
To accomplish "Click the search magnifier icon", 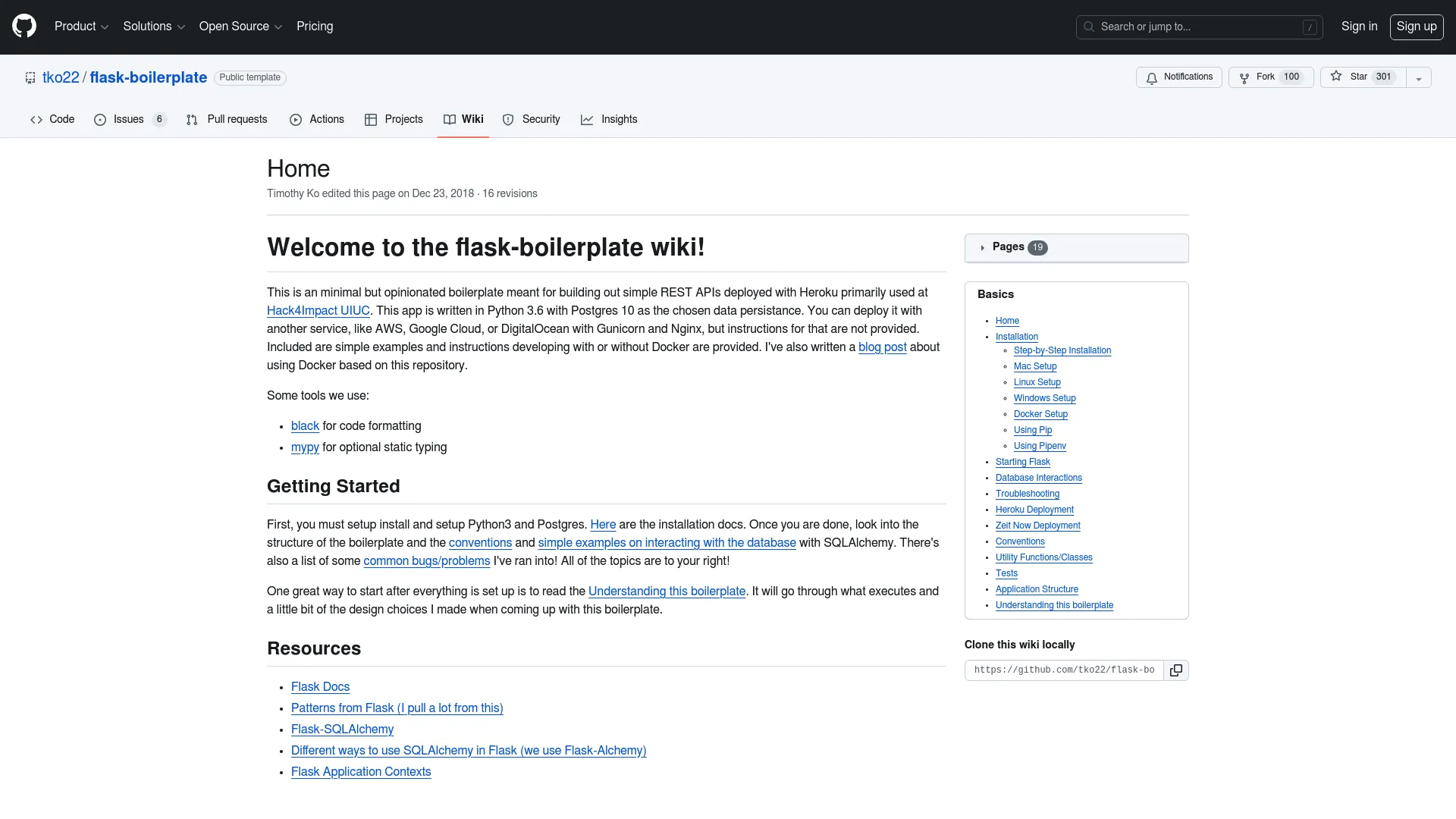I will [x=1089, y=27].
